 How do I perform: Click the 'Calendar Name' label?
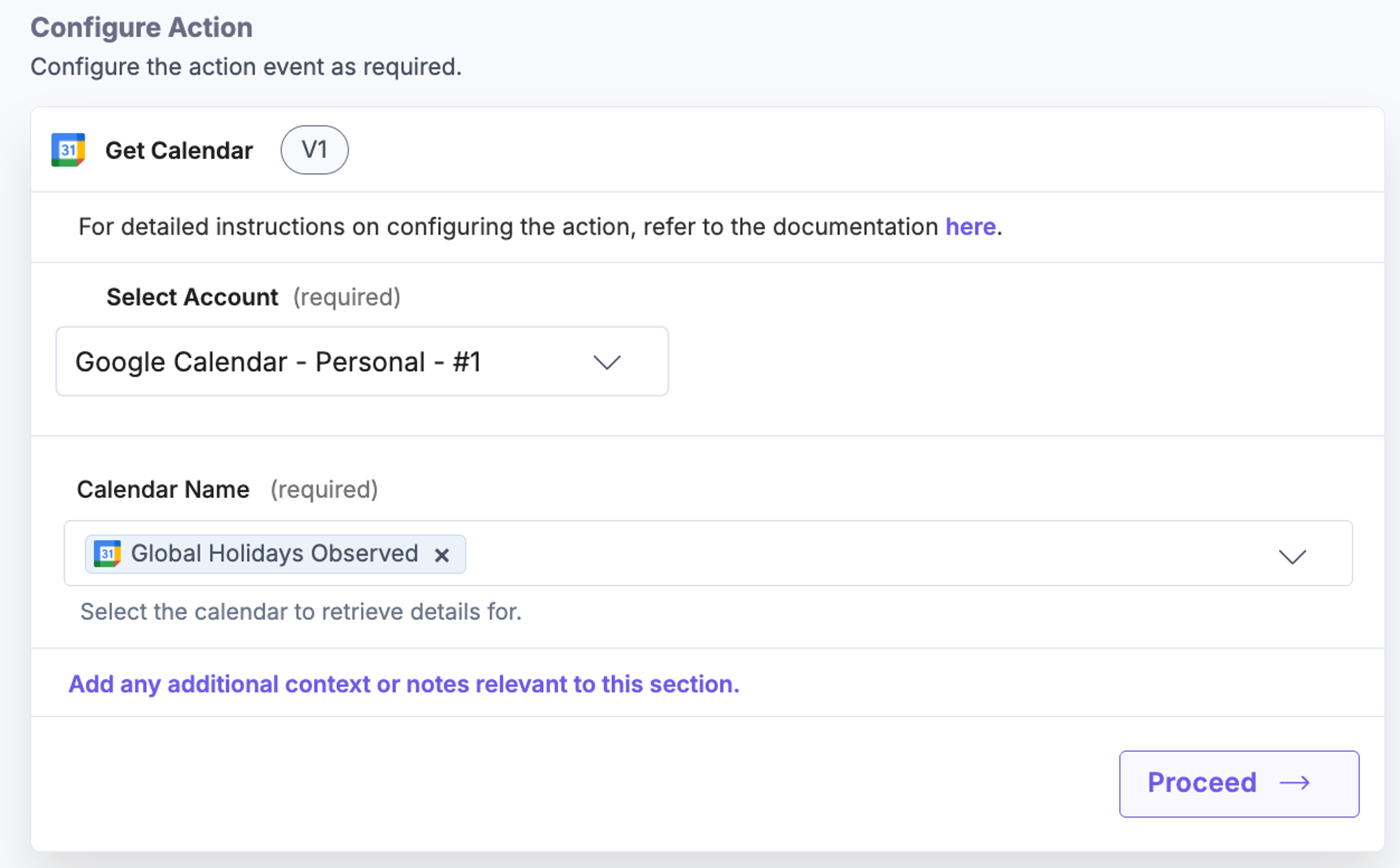click(x=164, y=490)
